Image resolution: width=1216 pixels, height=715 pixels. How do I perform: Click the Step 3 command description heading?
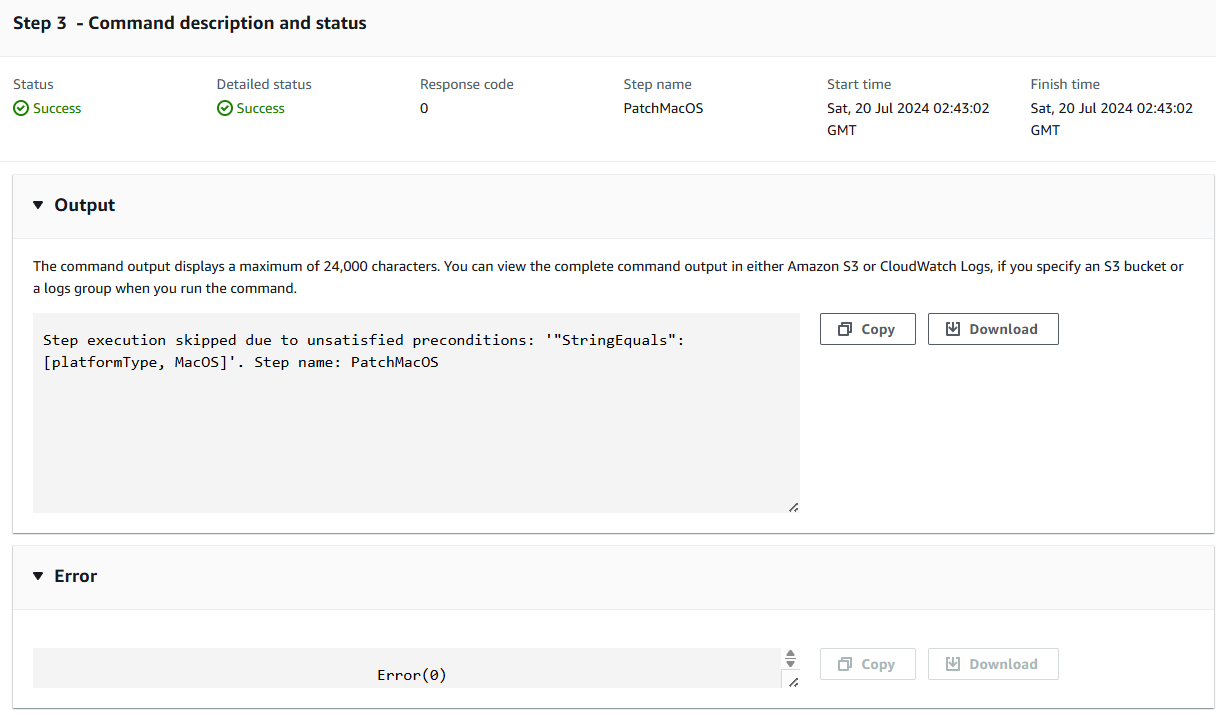190,23
